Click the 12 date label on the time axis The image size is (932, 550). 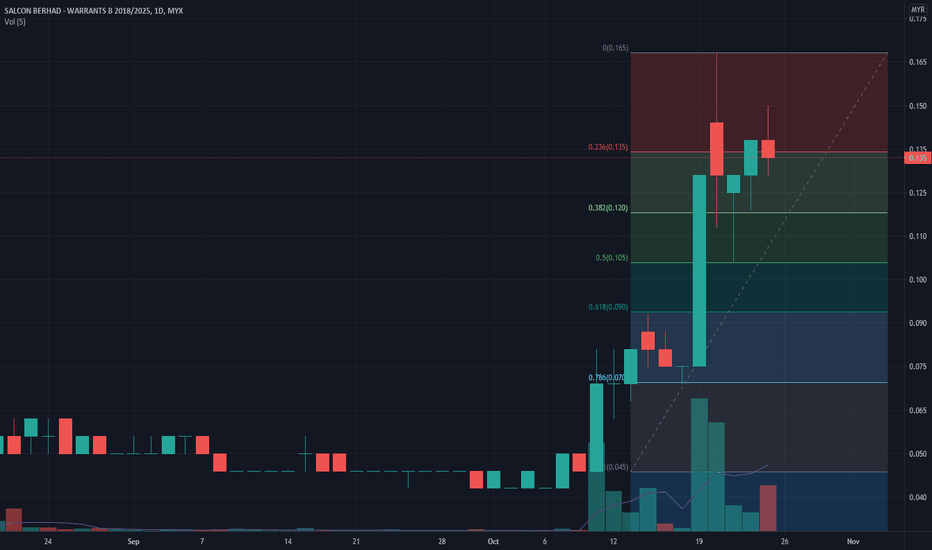click(613, 542)
